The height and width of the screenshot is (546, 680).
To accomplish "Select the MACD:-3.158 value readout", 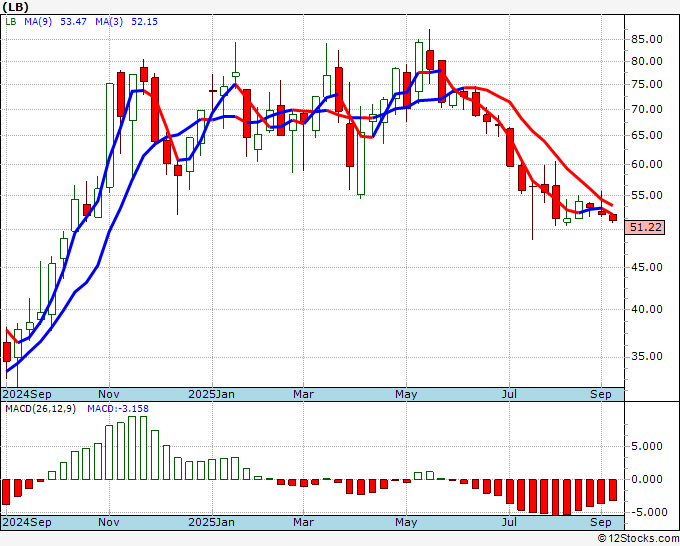I will point(118,409).
